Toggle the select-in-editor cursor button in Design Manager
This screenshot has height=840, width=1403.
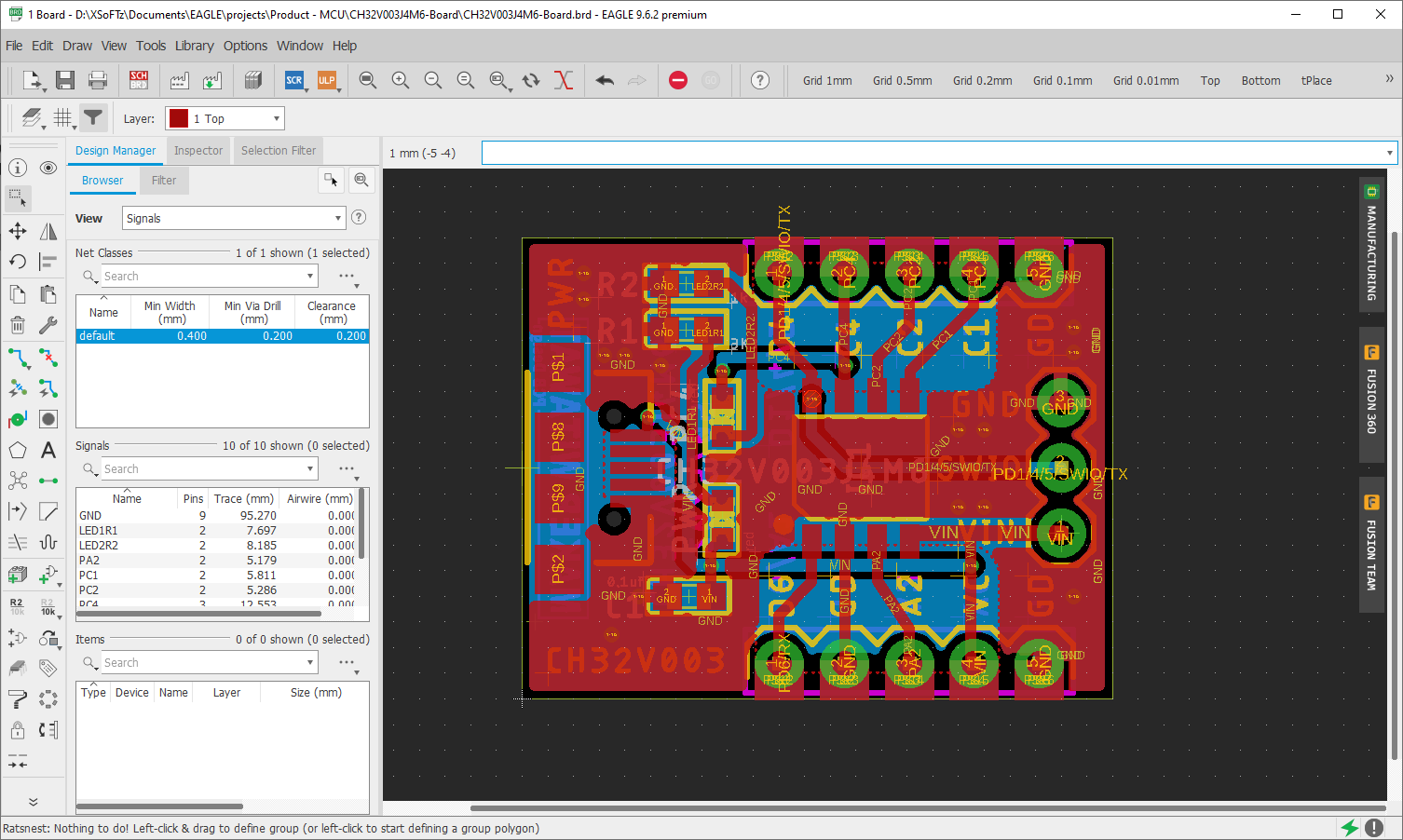(332, 180)
